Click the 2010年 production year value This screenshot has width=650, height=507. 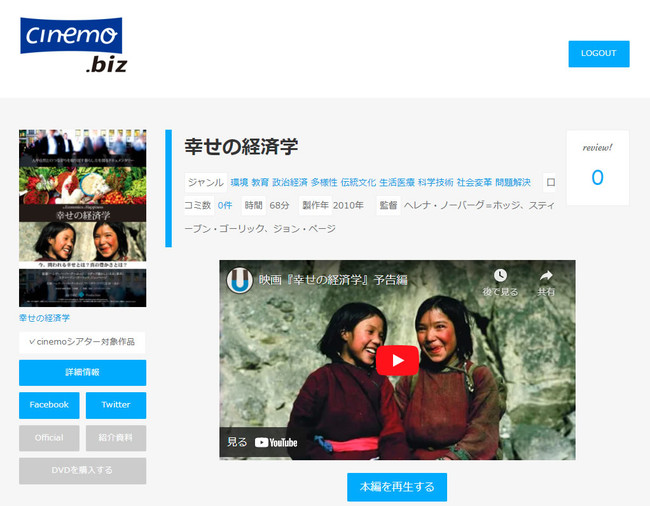(348, 206)
